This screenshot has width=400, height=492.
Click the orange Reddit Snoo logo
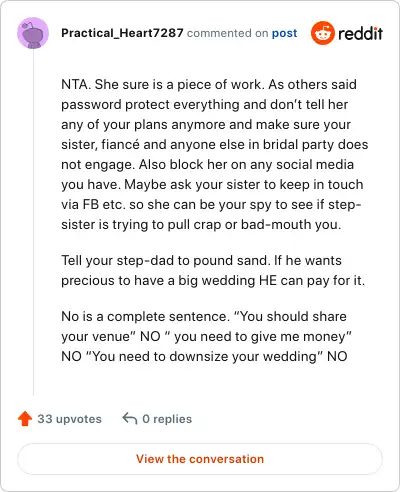pos(322,33)
